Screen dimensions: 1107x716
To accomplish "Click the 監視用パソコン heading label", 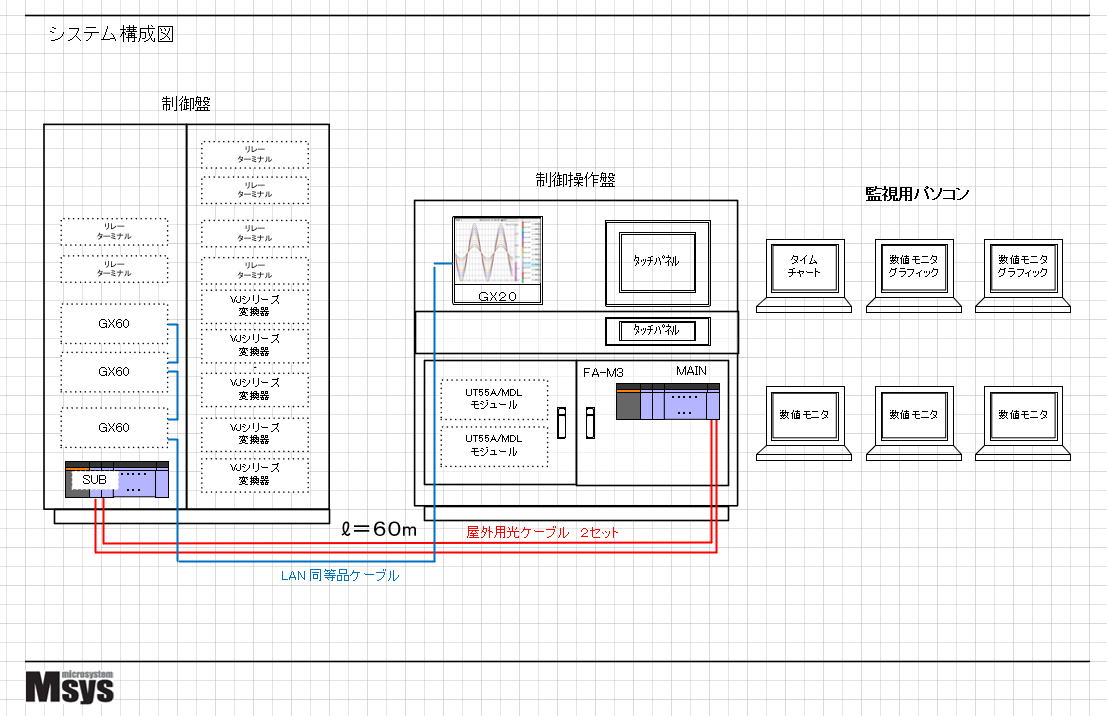I will (917, 193).
